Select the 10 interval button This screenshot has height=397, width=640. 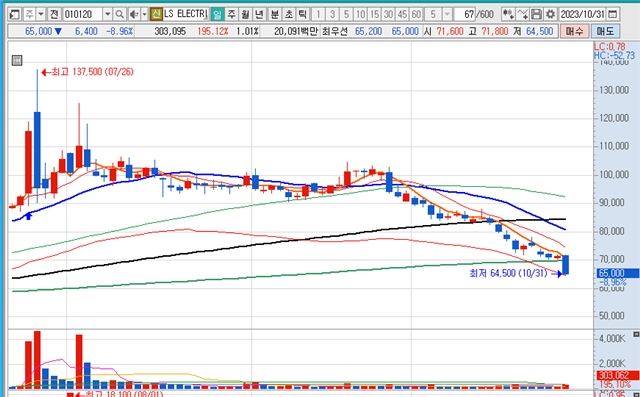pos(360,15)
